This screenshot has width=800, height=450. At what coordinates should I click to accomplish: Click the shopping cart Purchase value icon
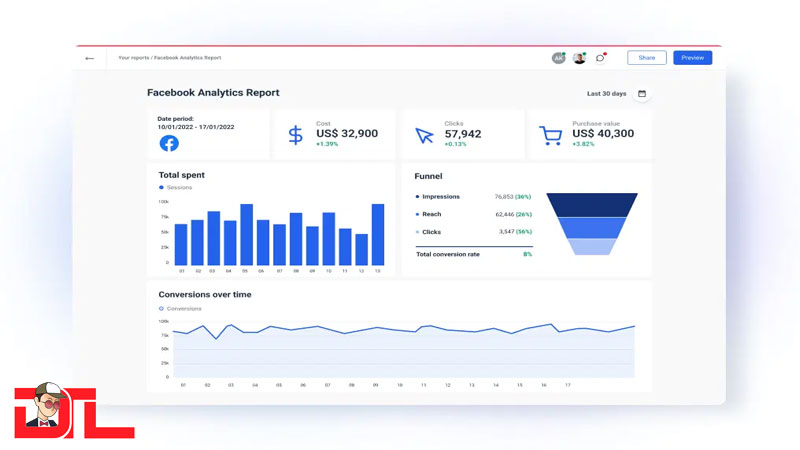point(551,136)
